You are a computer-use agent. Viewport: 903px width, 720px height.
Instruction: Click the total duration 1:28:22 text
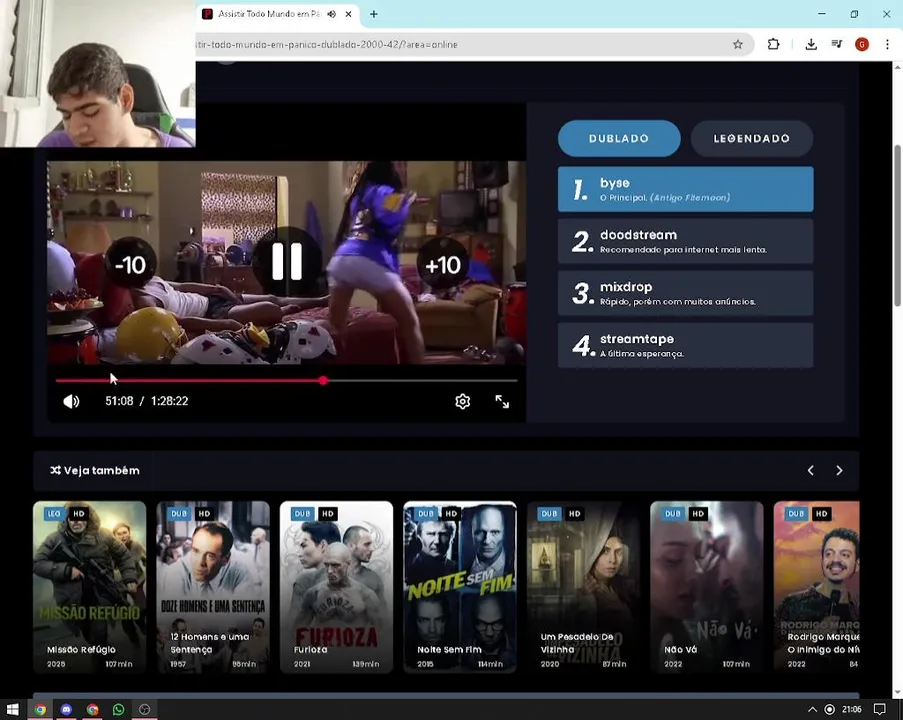169,401
